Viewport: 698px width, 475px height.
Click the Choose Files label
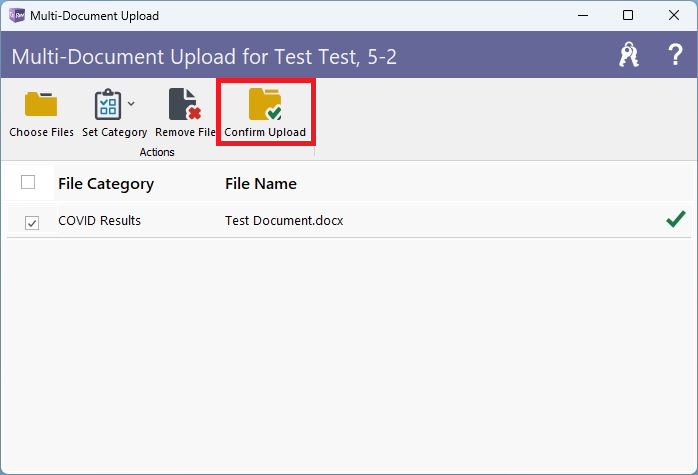(41, 132)
